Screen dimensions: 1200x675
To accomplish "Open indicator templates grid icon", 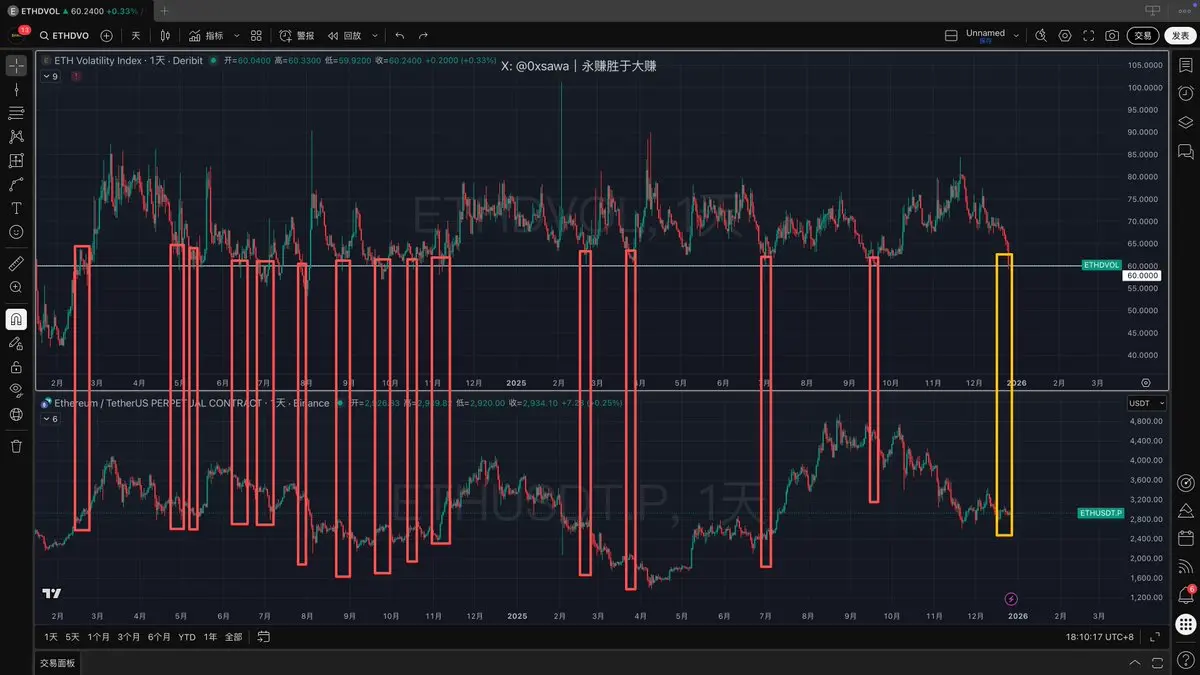I will [x=257, y=35].
